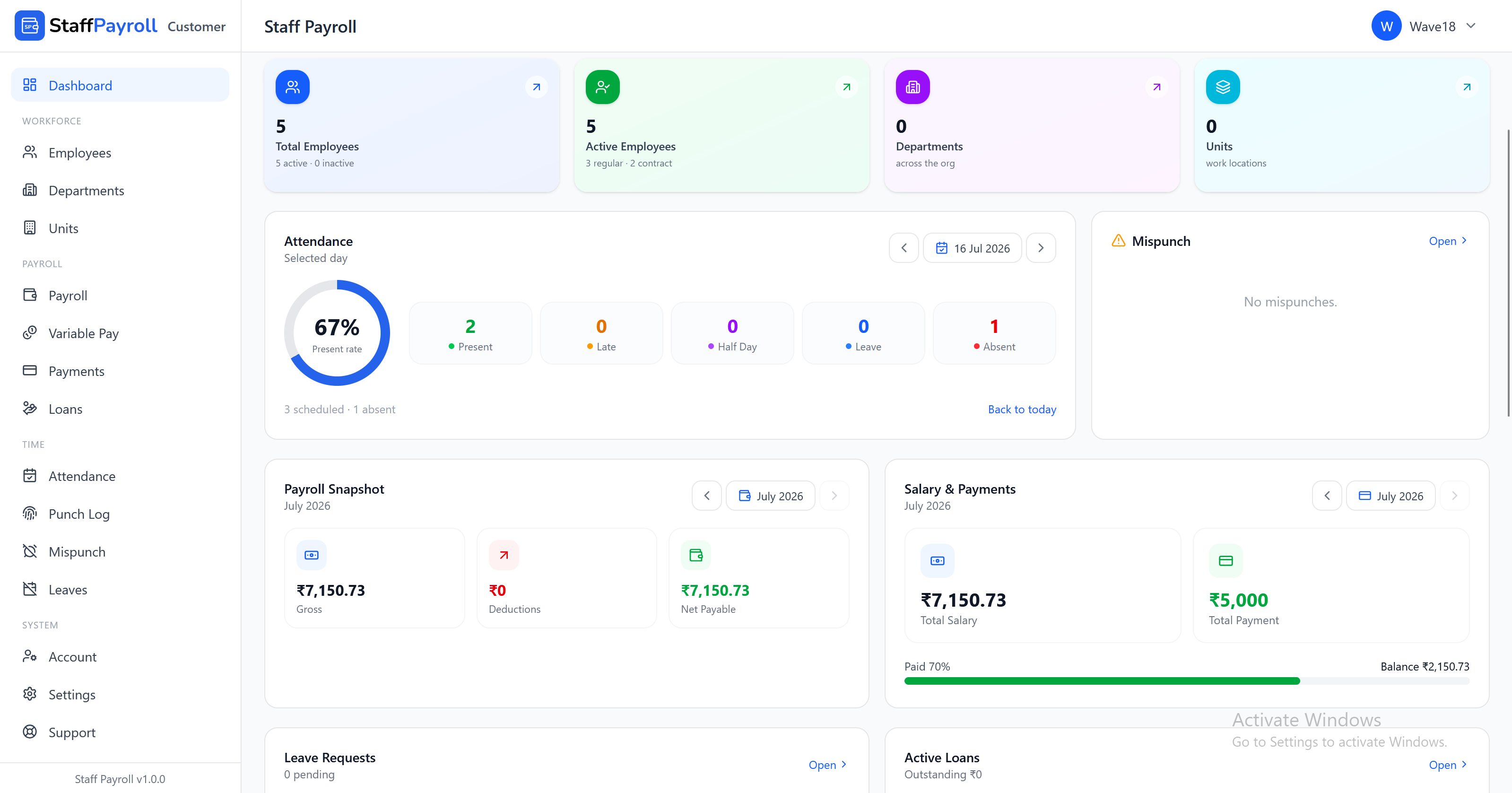Open Active Employees card arrow link
The height and width of the screenshot is (793, 1512).
pyautogui.click(x=846, y=87)
